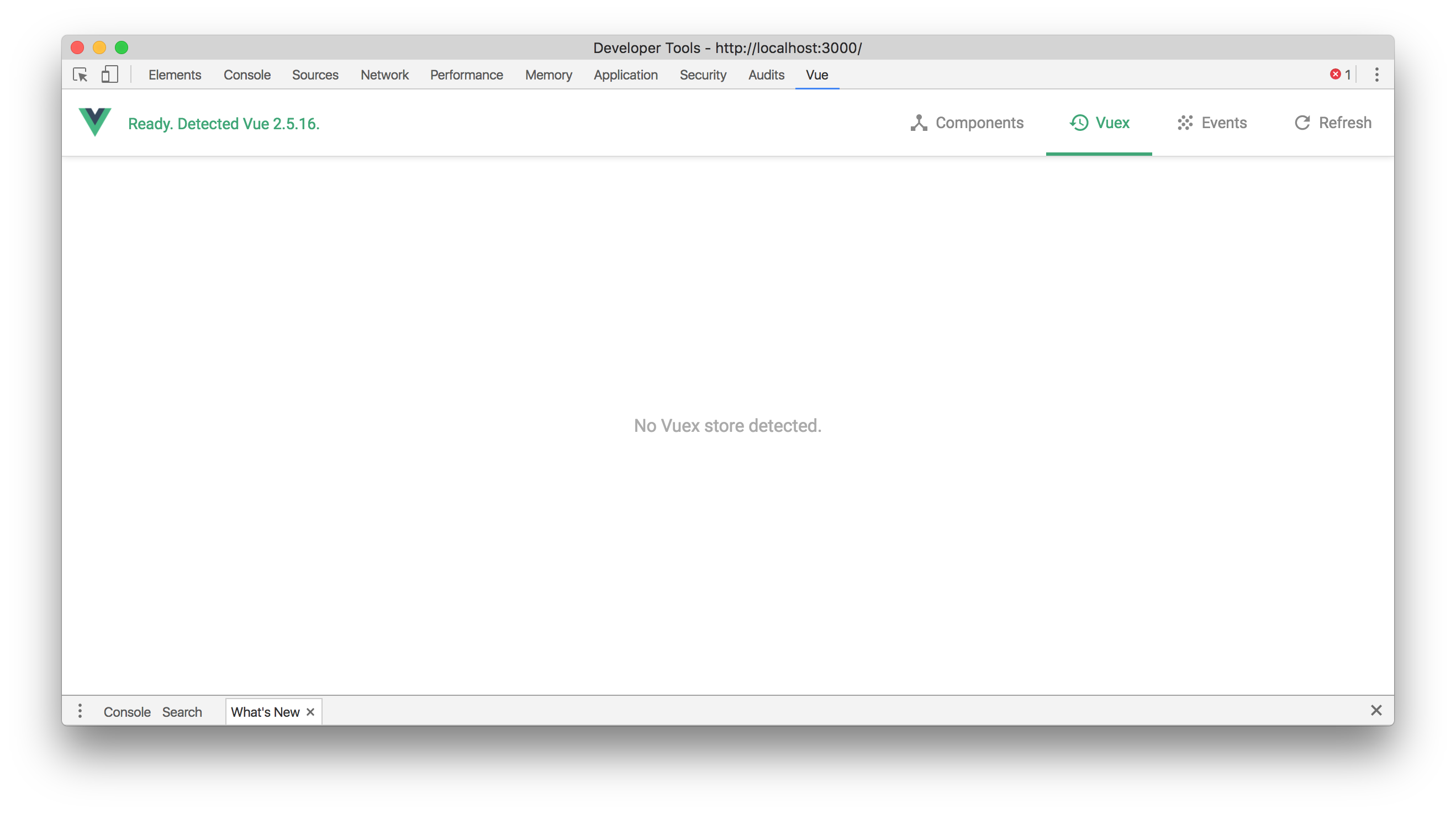The width and height of the screenshot is (1456, 814).
Task: Select the Vuex tab
Action: pyautogui.click(x=1099, y=123)
